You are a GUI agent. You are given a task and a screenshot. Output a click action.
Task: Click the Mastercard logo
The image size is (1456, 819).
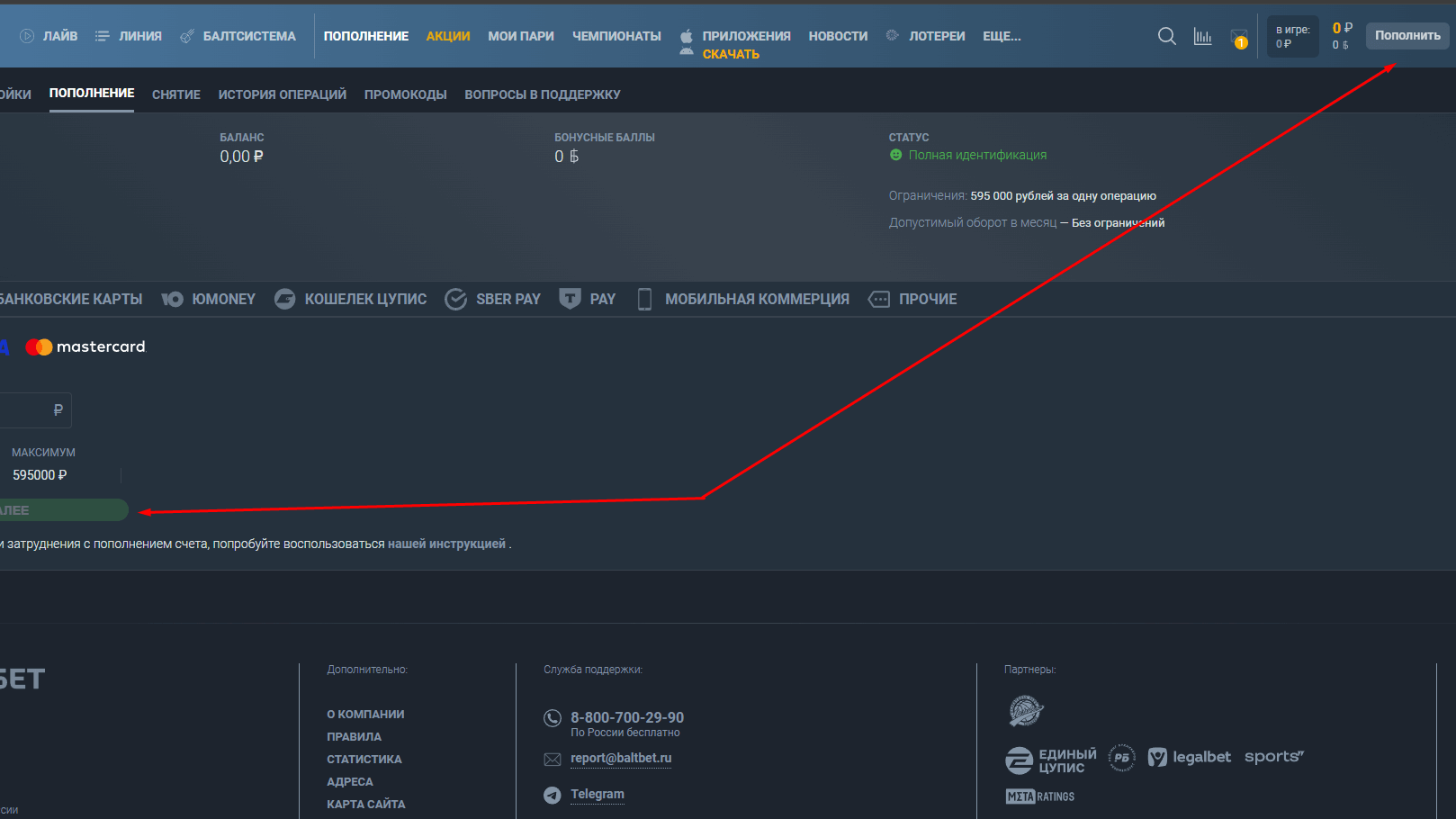pos(85,346)
